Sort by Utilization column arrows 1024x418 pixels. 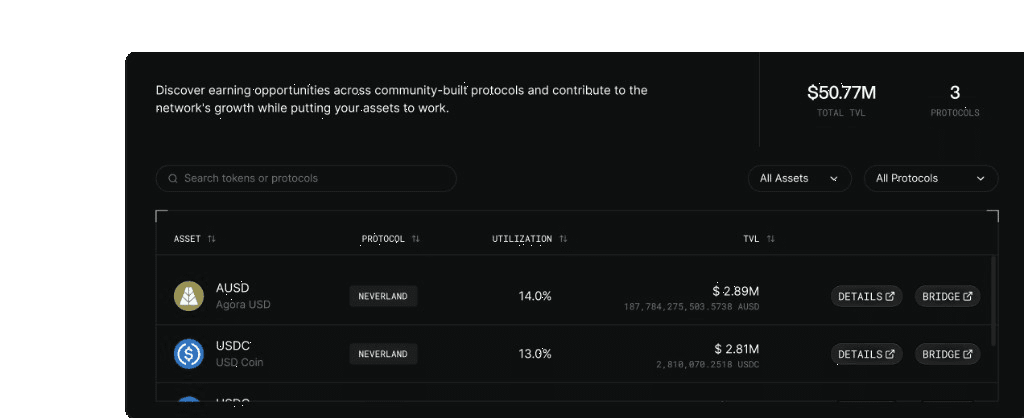coord(564,239)
